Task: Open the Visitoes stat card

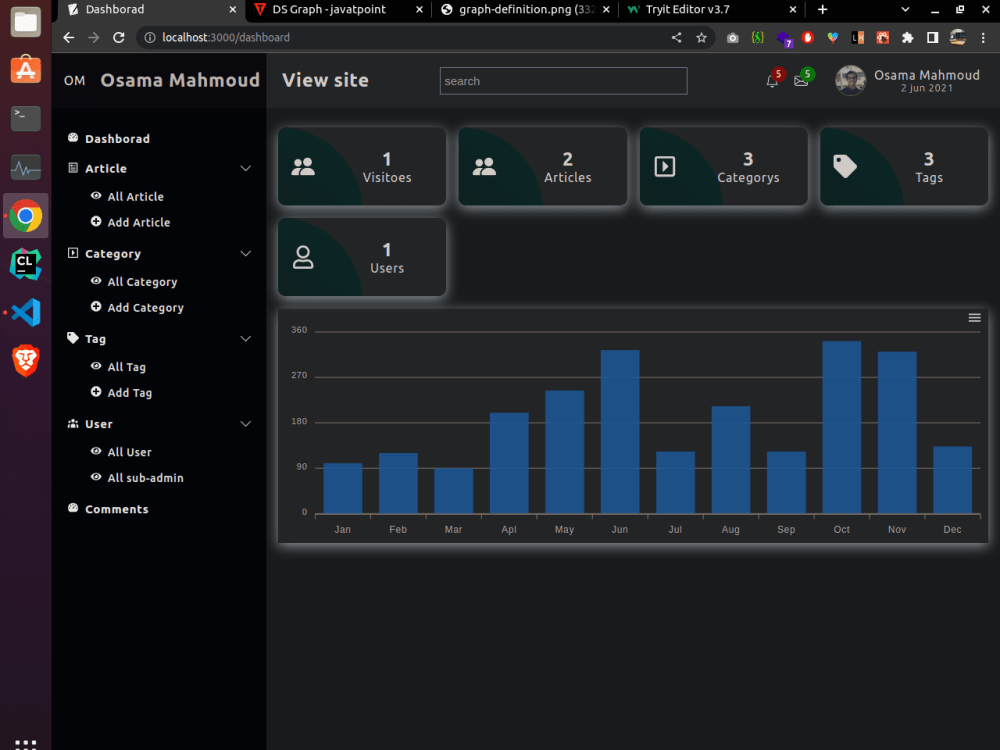Action: coord(362,166)
